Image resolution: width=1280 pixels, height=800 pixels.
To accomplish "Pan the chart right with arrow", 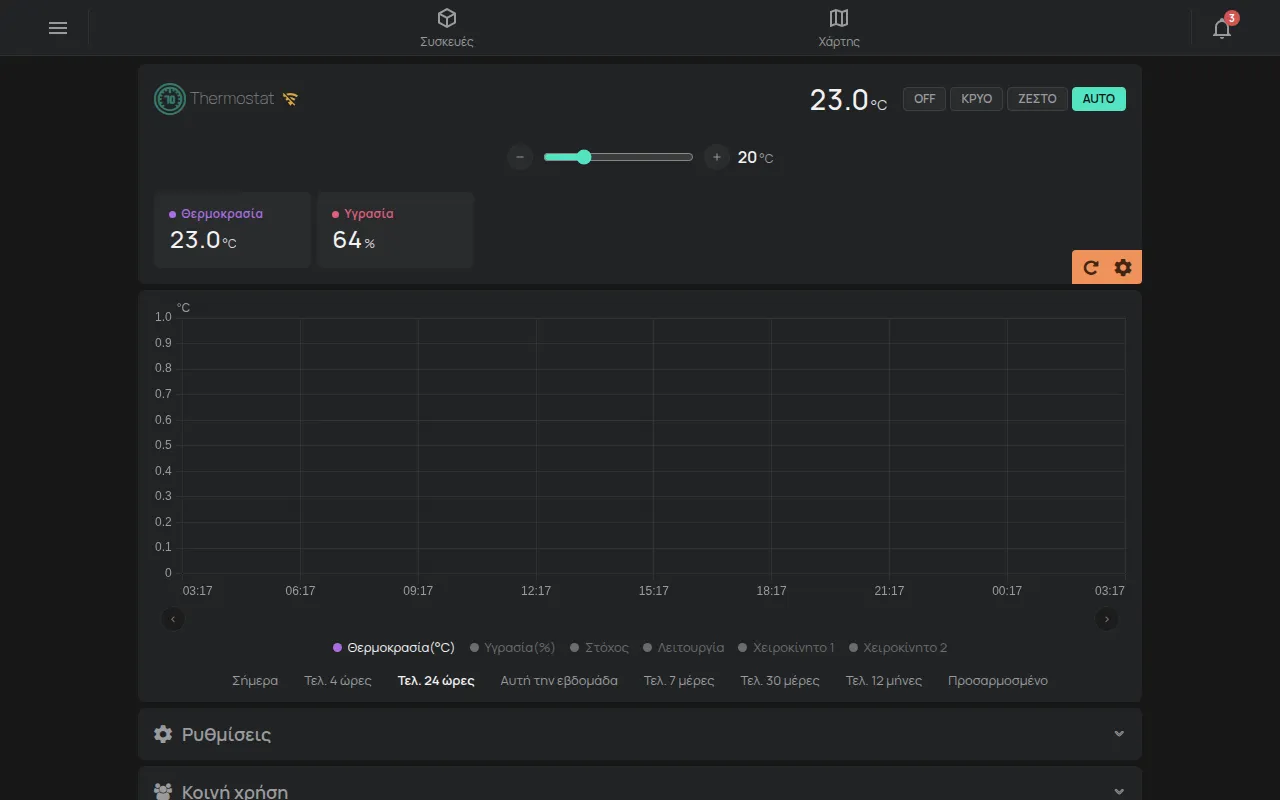I will coord(1107,620).
